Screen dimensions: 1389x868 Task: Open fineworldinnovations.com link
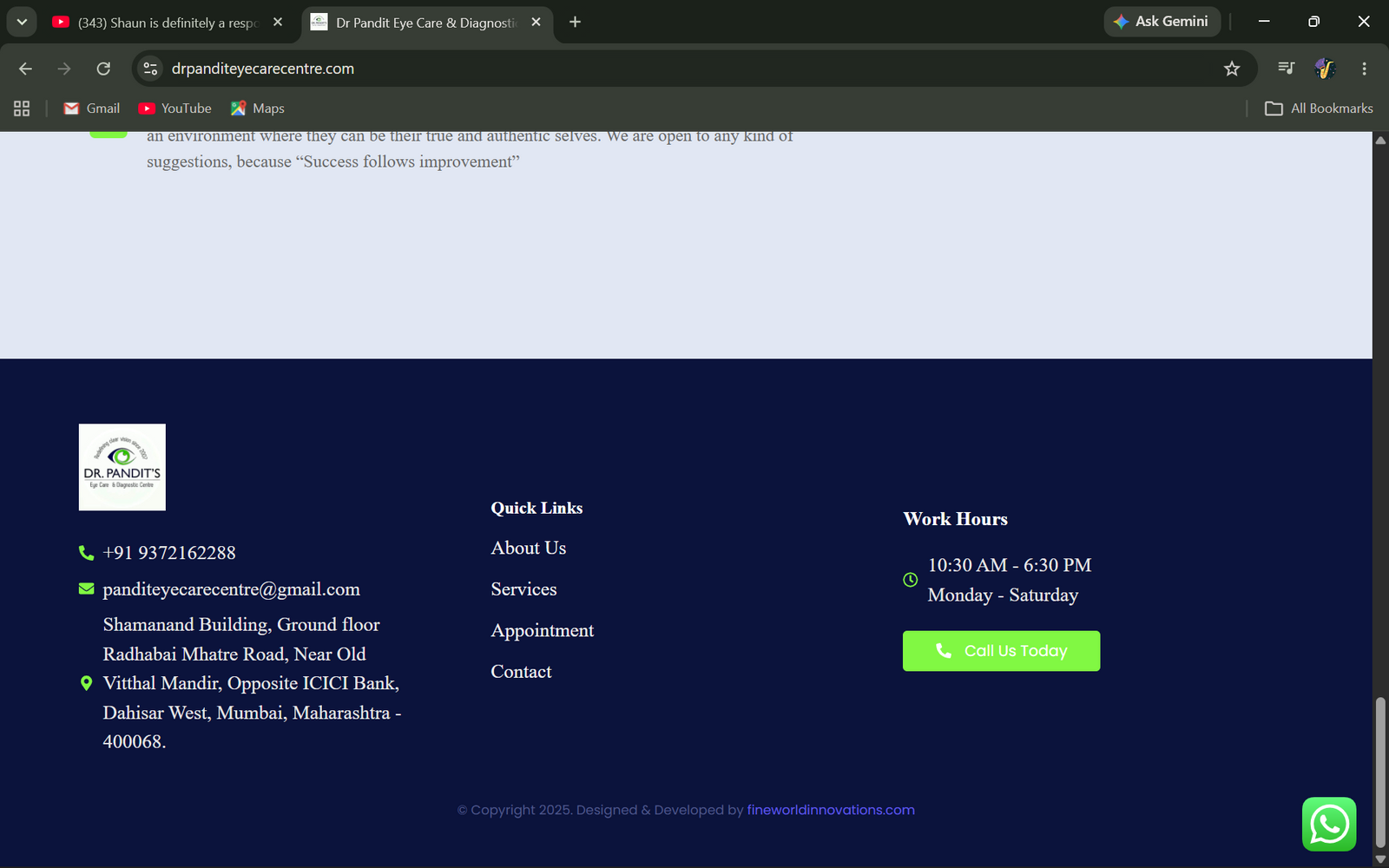(831, 810)
